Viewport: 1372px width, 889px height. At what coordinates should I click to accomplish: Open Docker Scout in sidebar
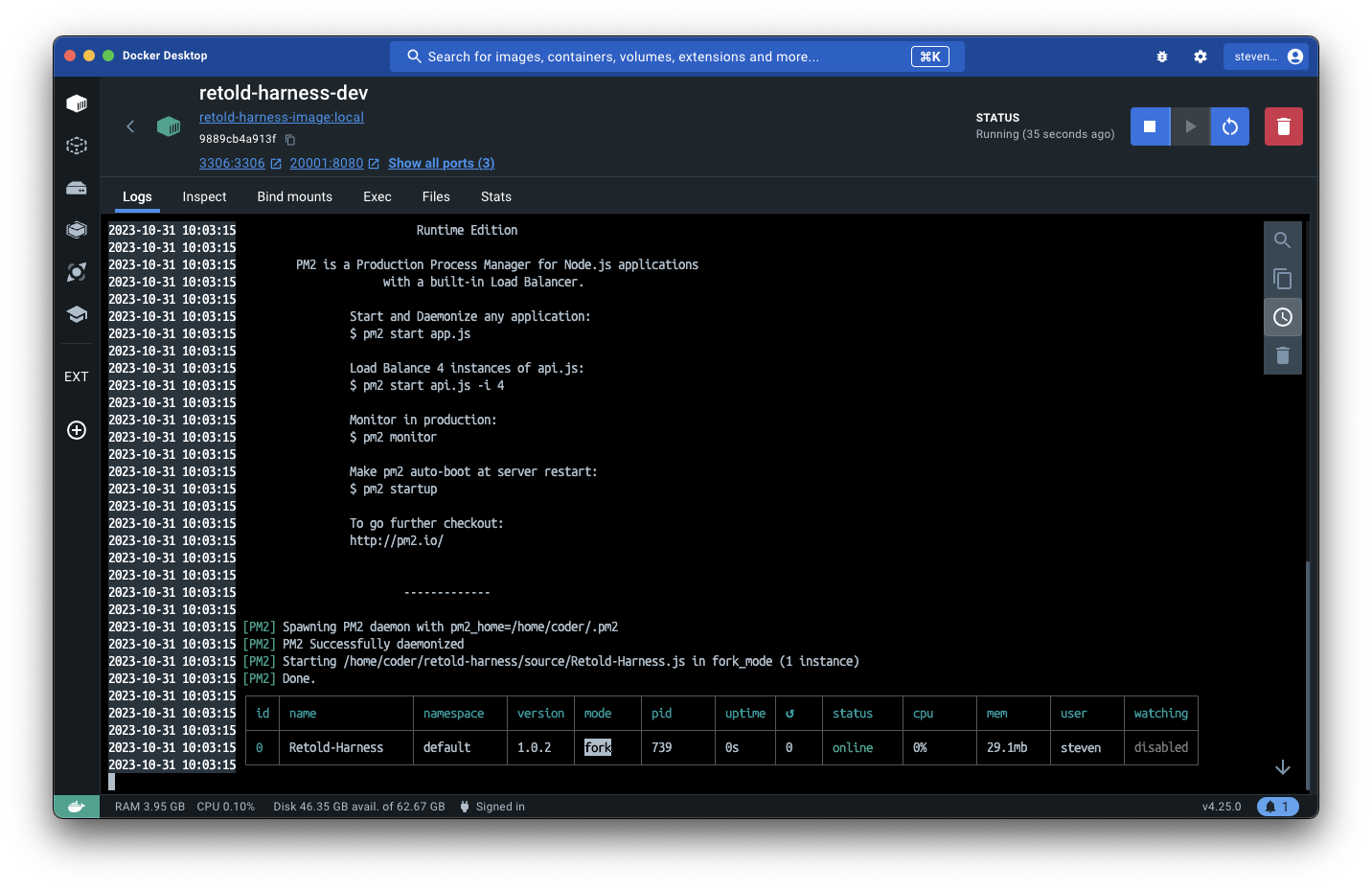coord(77,272)
